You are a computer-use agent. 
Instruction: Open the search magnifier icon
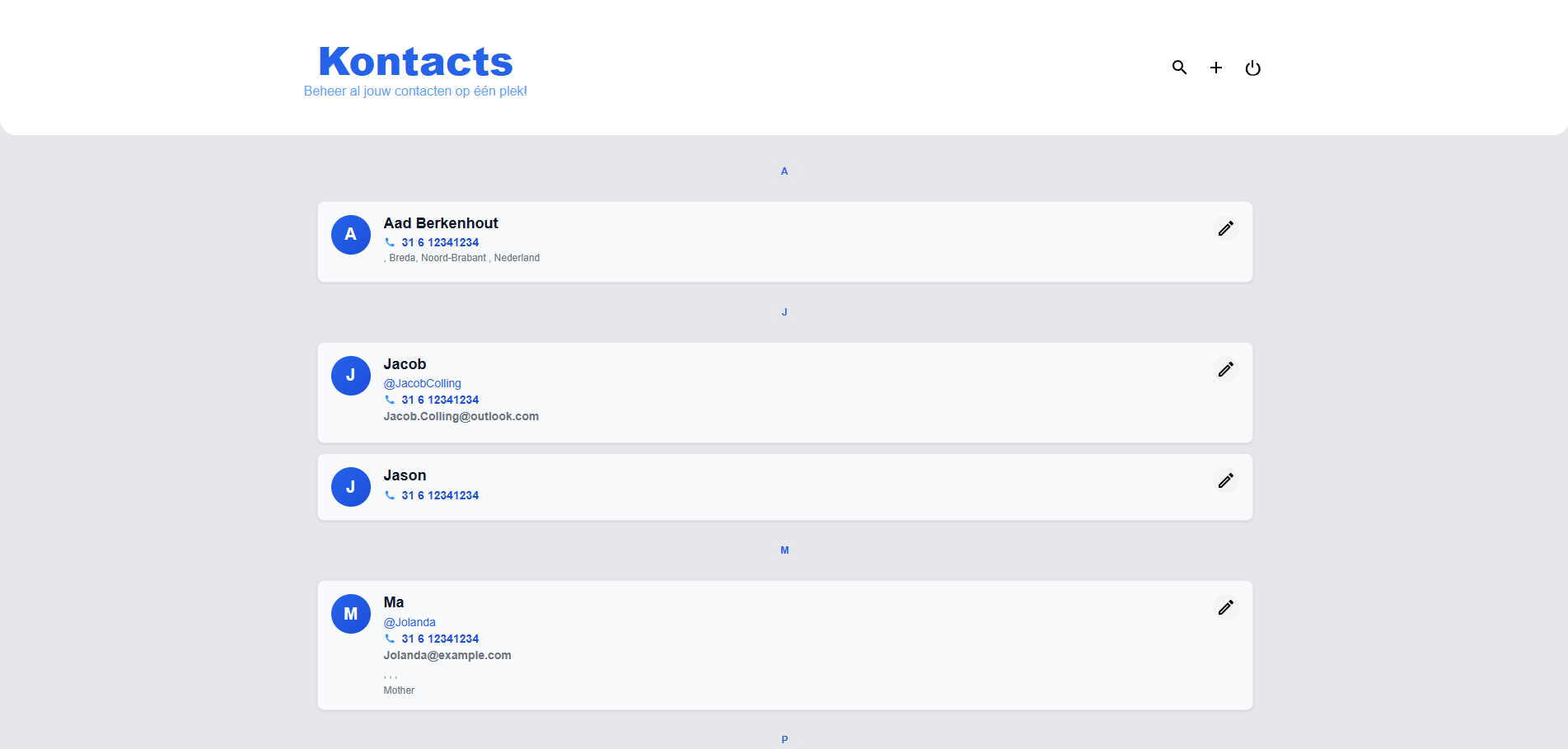(x=1179, y=68)
